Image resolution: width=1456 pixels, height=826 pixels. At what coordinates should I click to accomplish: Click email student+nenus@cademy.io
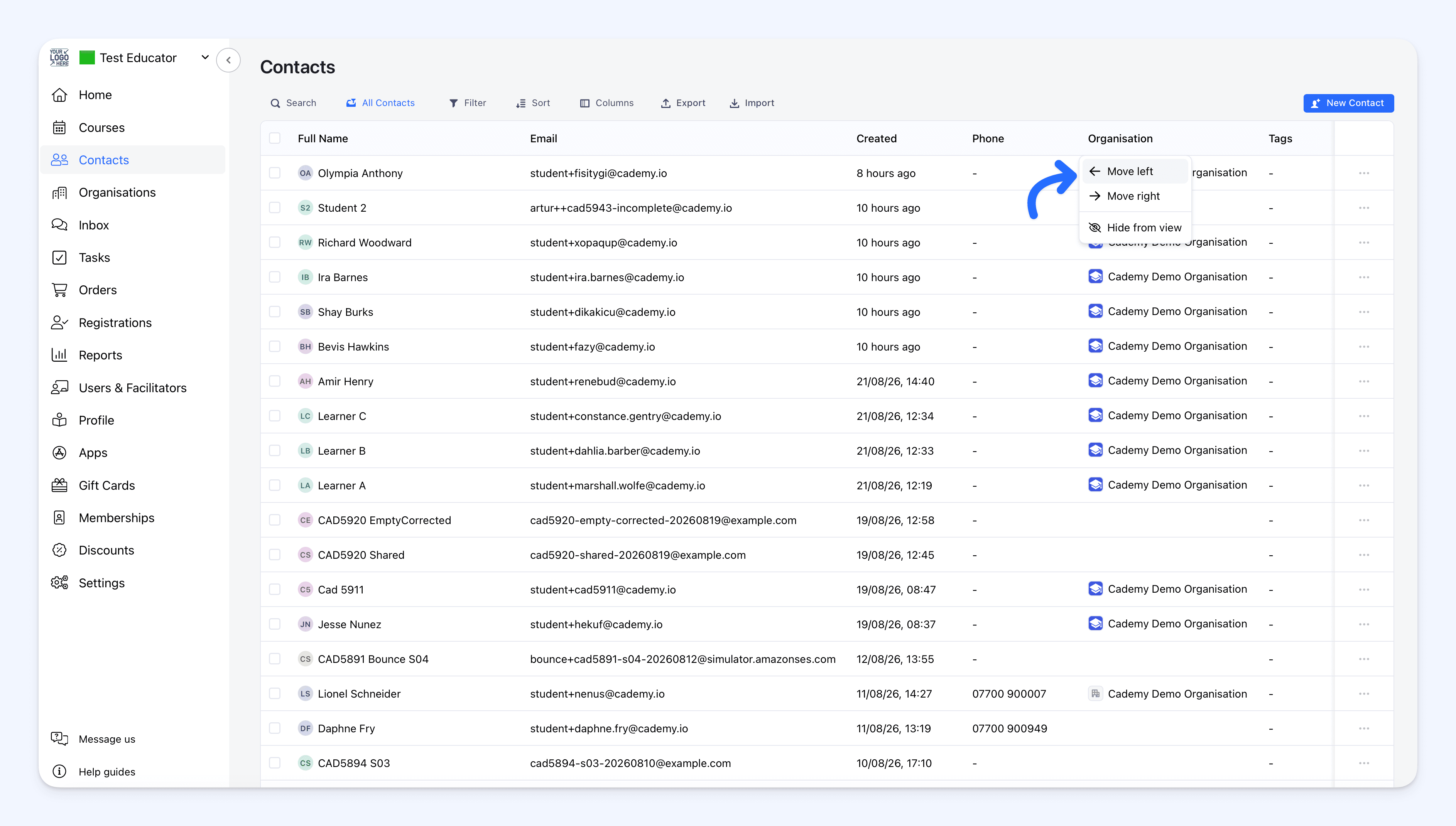coord(597,694)
